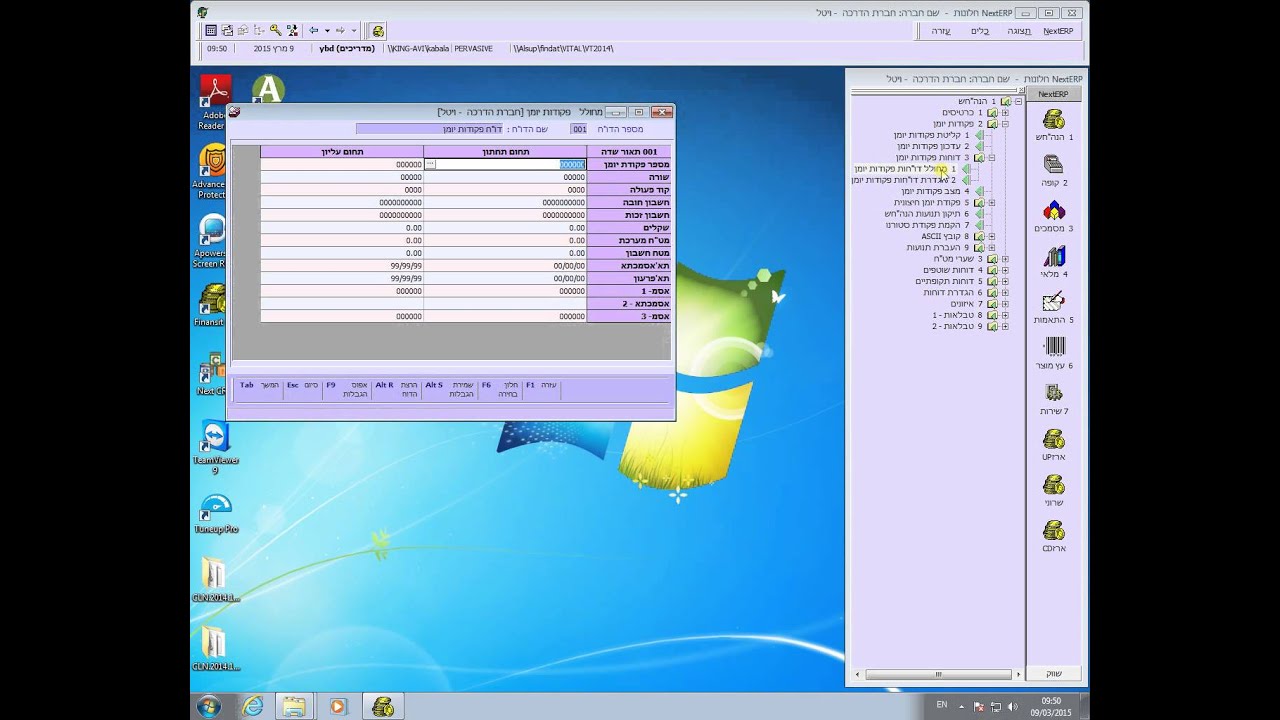
Task: Open the מלאי inventory module
Action: 1055,261
